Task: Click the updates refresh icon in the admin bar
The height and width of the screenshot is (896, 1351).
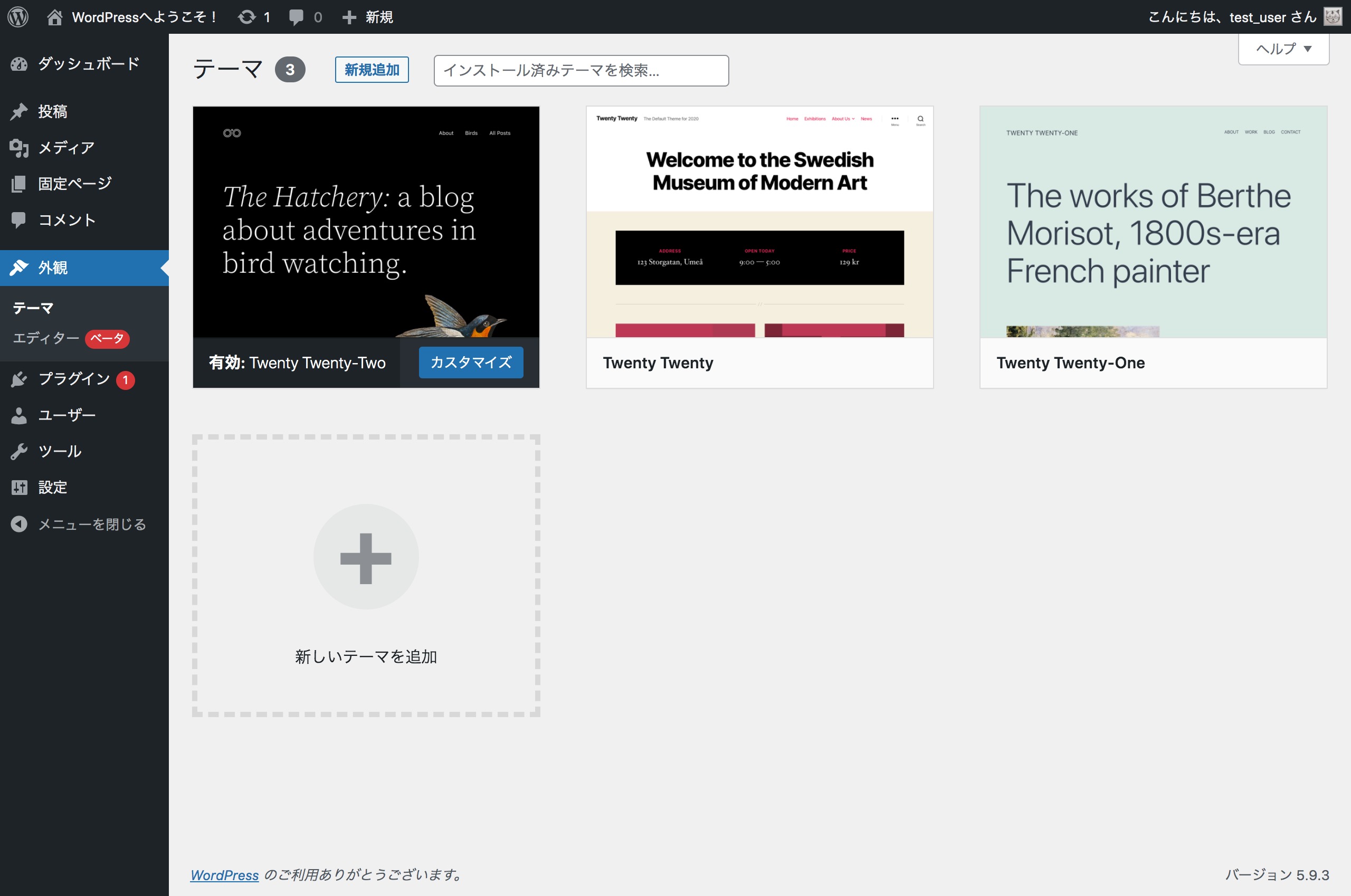Action: (x=247, y=17)
